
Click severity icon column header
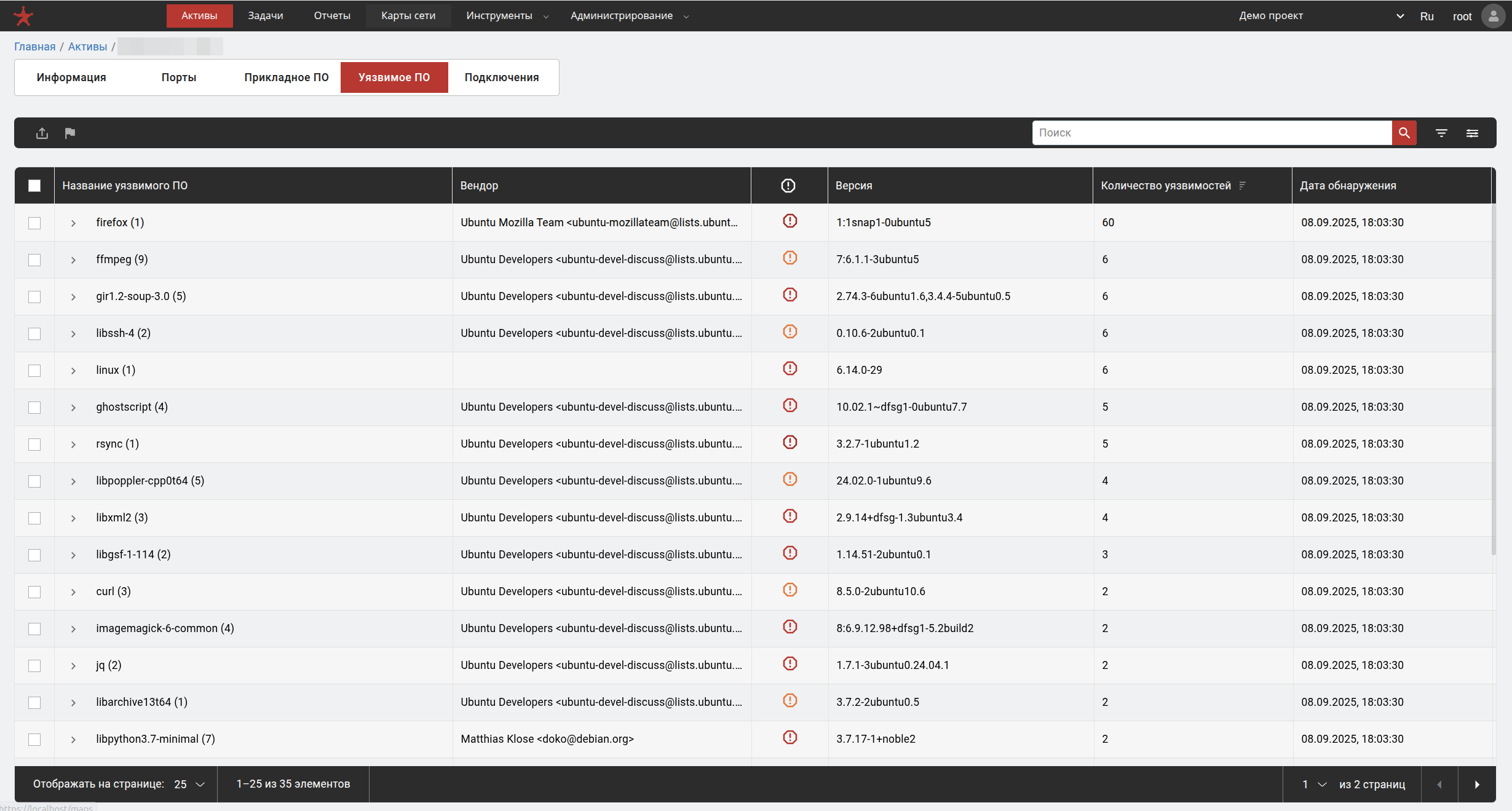[788, 186]
